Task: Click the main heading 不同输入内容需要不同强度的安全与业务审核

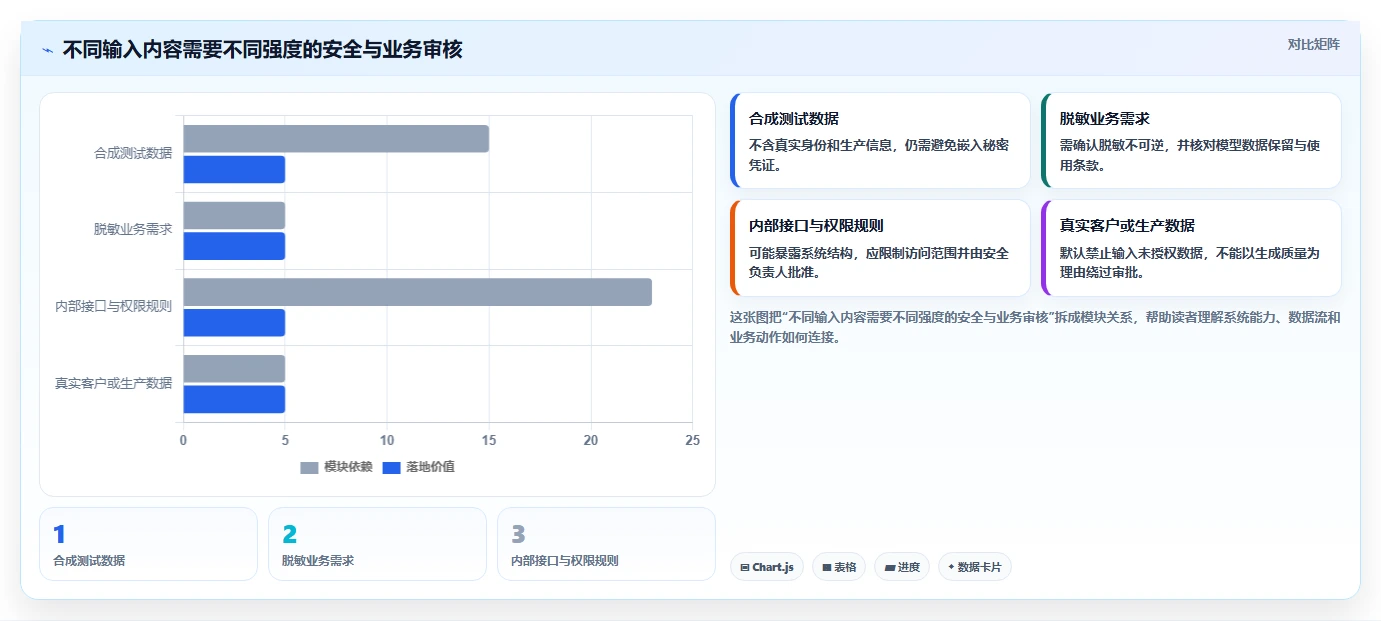Action: 262,49
